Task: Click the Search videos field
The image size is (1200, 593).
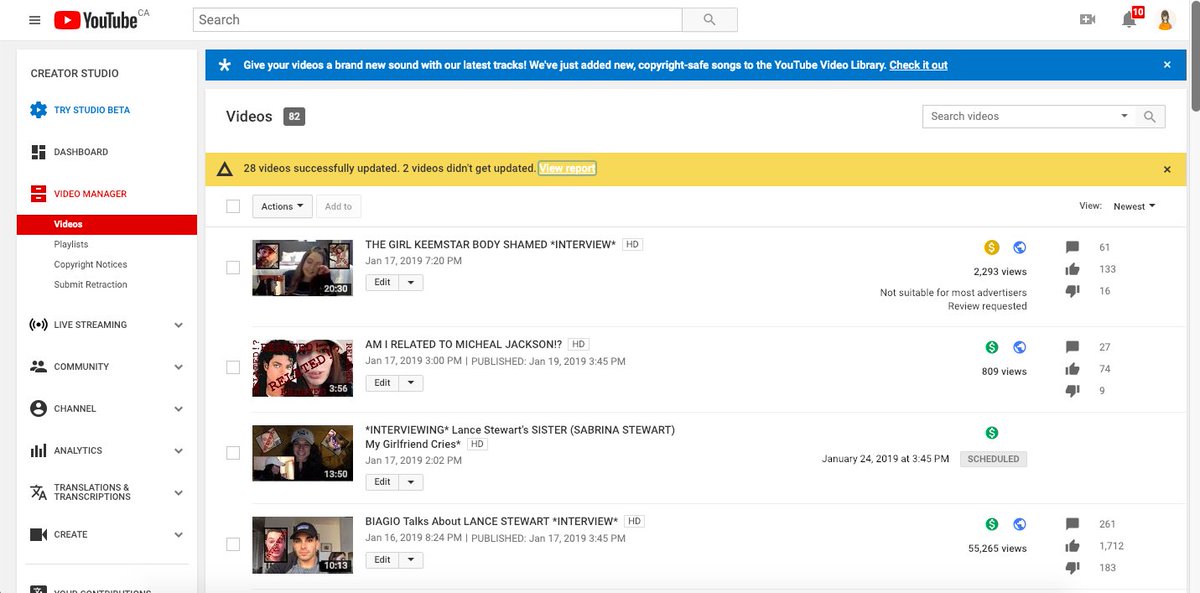Action: pyautogui.click(x=1018, y=116)
